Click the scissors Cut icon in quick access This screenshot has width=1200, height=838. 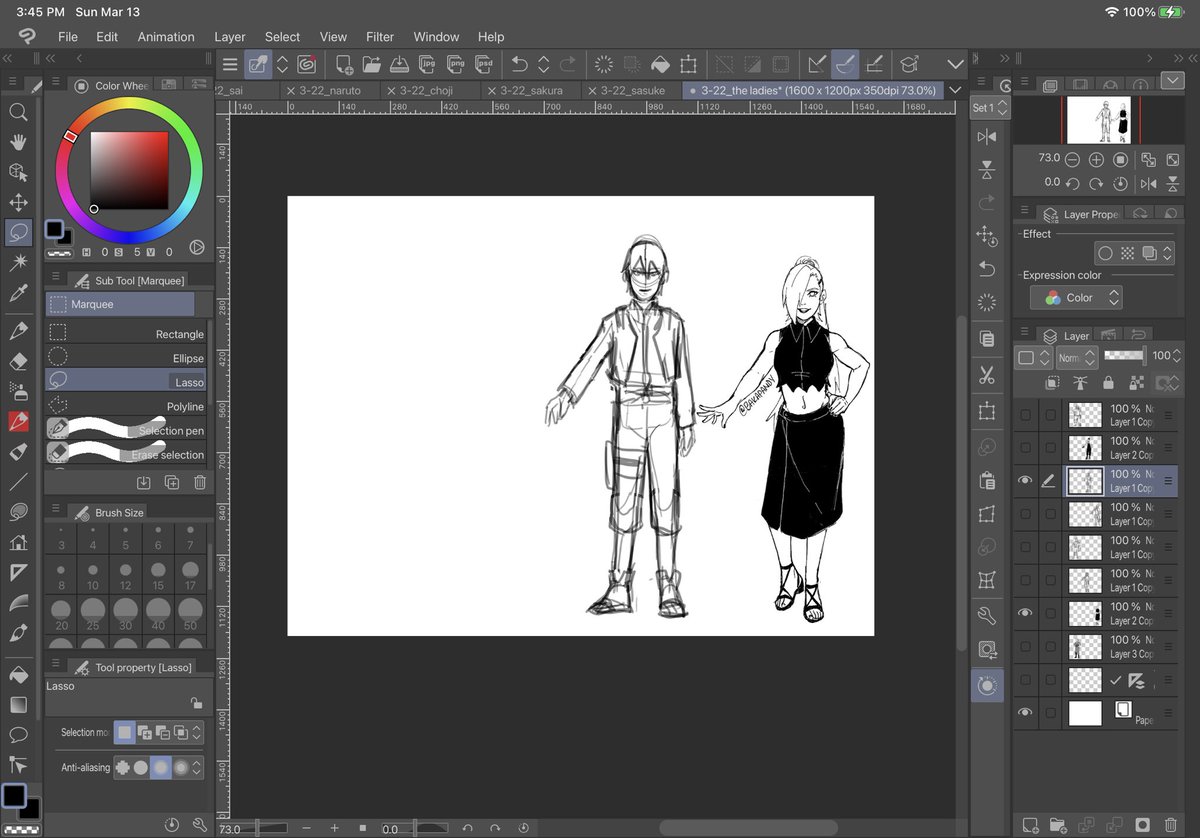[x=987, y=376]
